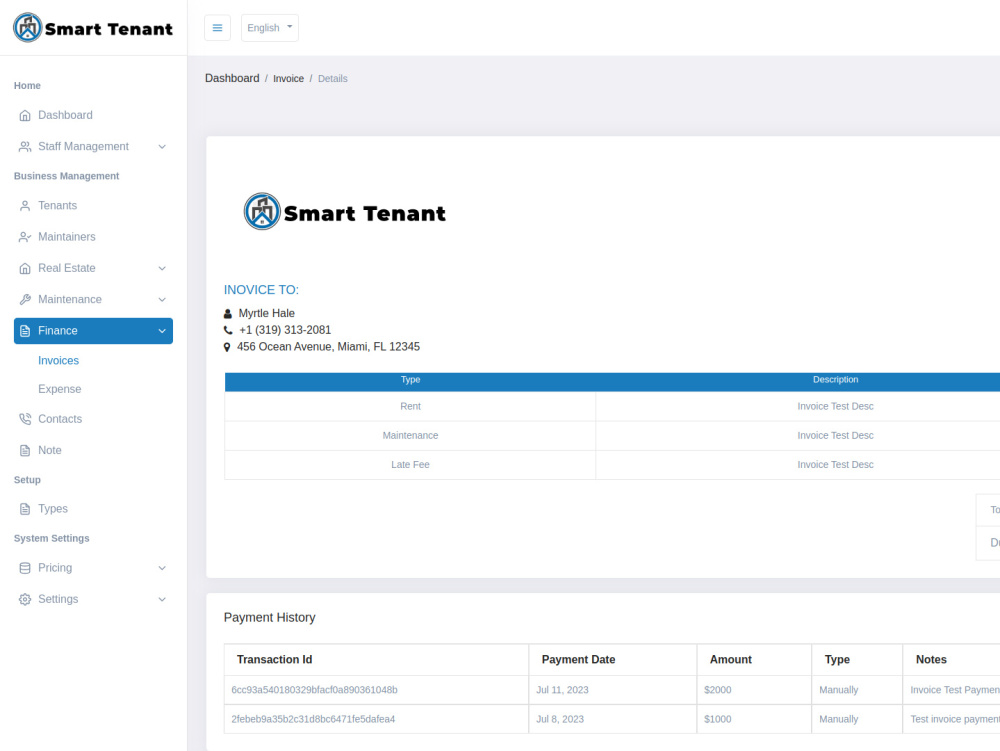Click the Smart Tenant invoice logo
The height and width of the screenshot is (751, 1000).
[x=344, y=212]
